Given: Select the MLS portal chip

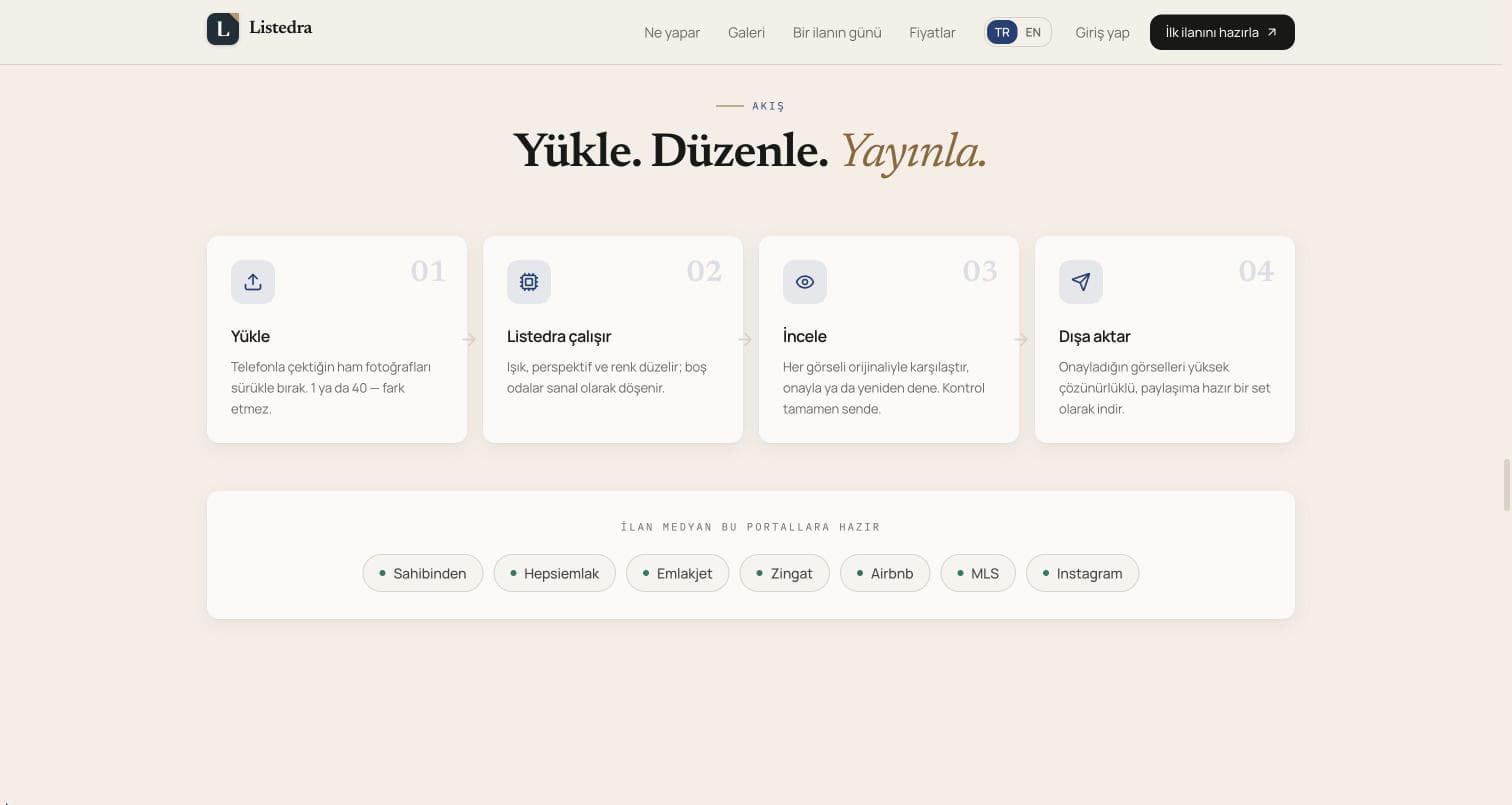Looking at the screenshot, I should (x=978, y=573).
